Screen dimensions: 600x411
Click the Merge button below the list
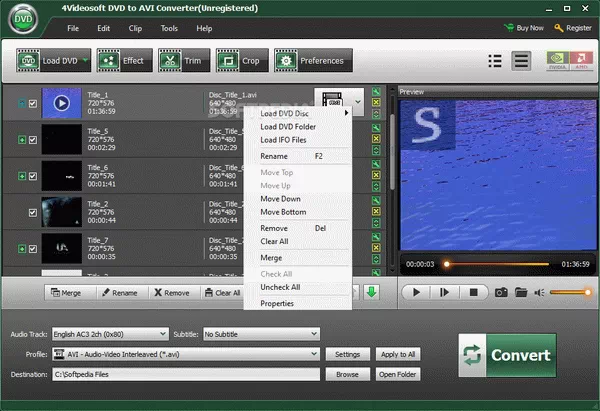66,293
